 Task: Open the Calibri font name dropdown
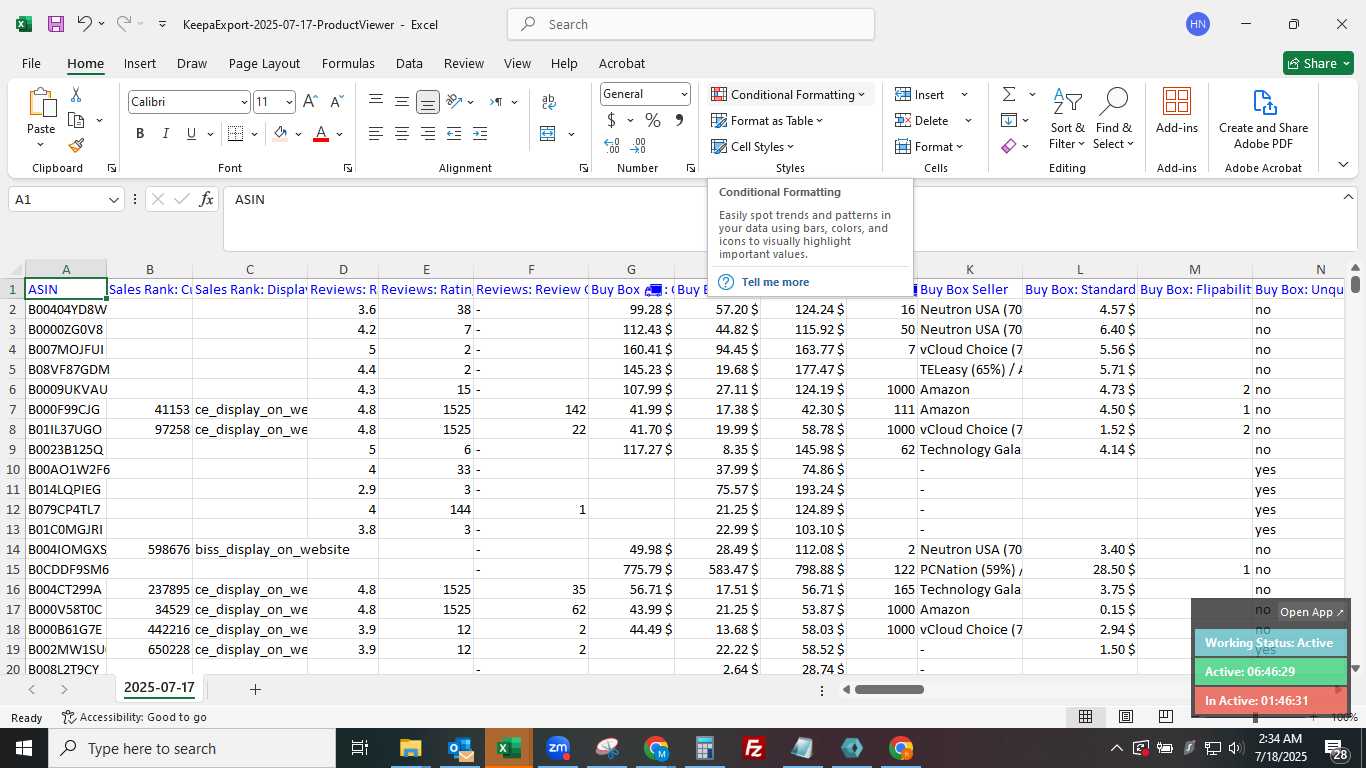tap(243, 102)
